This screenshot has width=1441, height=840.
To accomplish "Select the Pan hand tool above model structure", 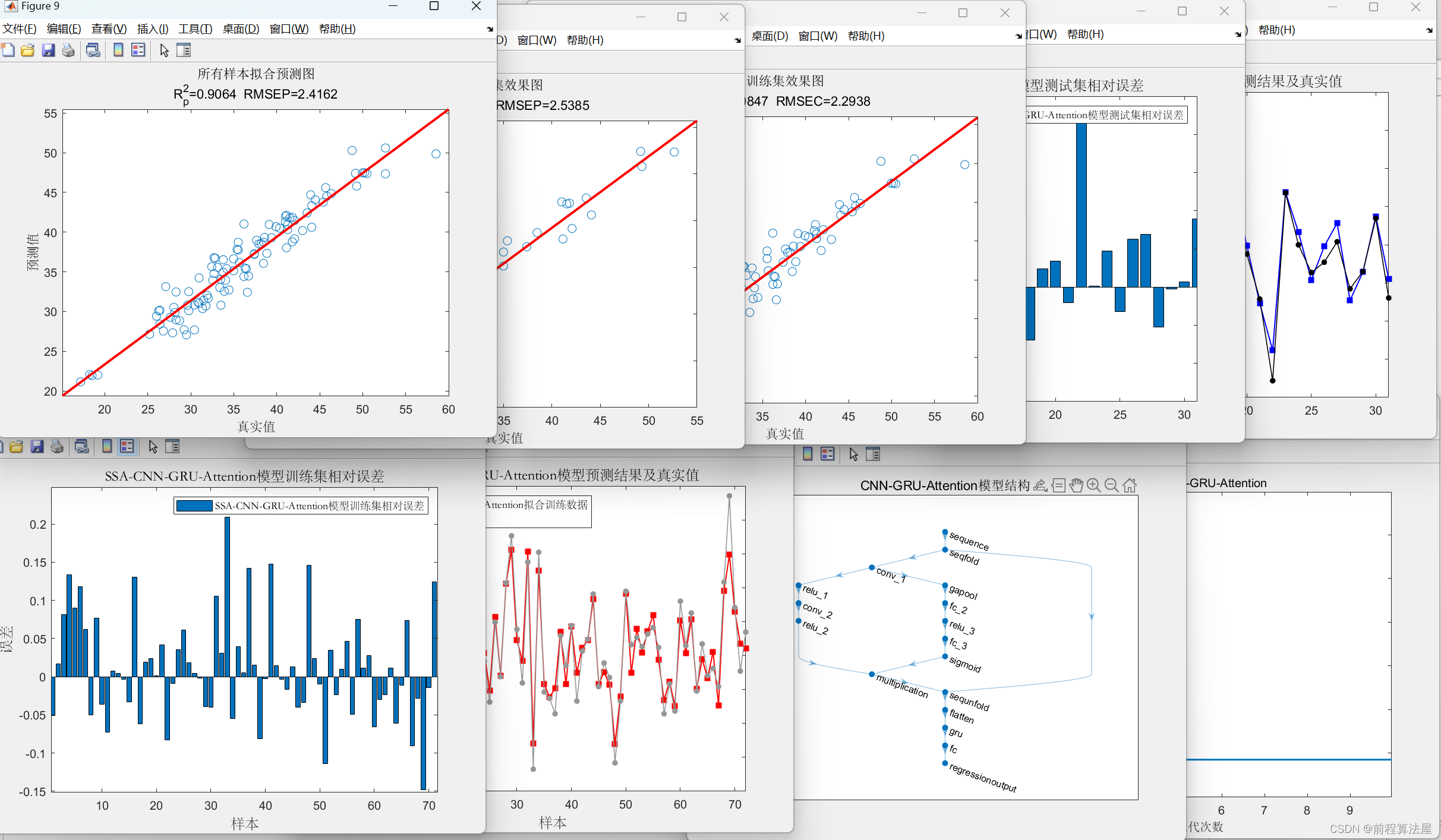I will pos(1076,485).
